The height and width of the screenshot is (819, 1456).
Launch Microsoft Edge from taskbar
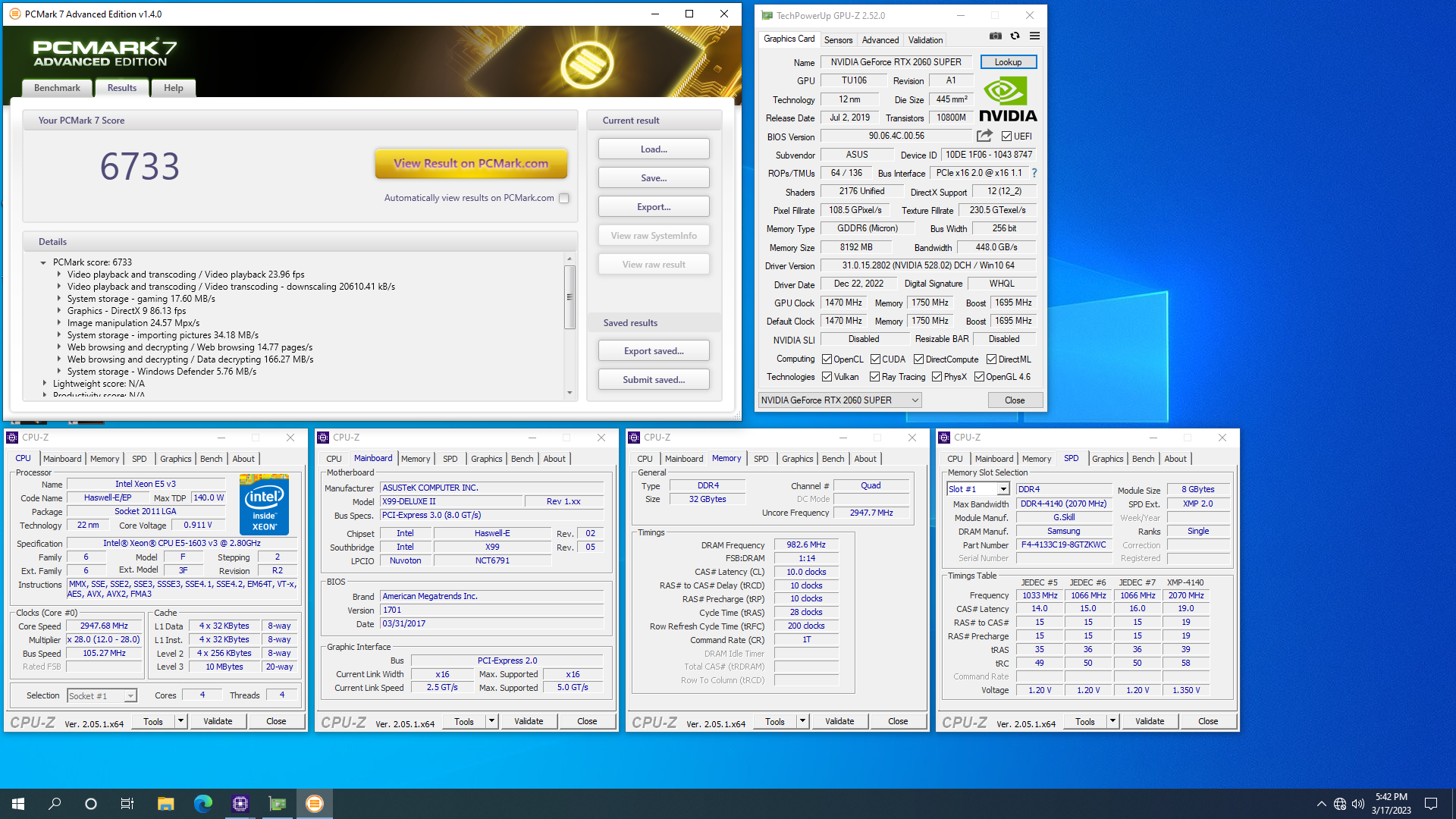(202, 804)
